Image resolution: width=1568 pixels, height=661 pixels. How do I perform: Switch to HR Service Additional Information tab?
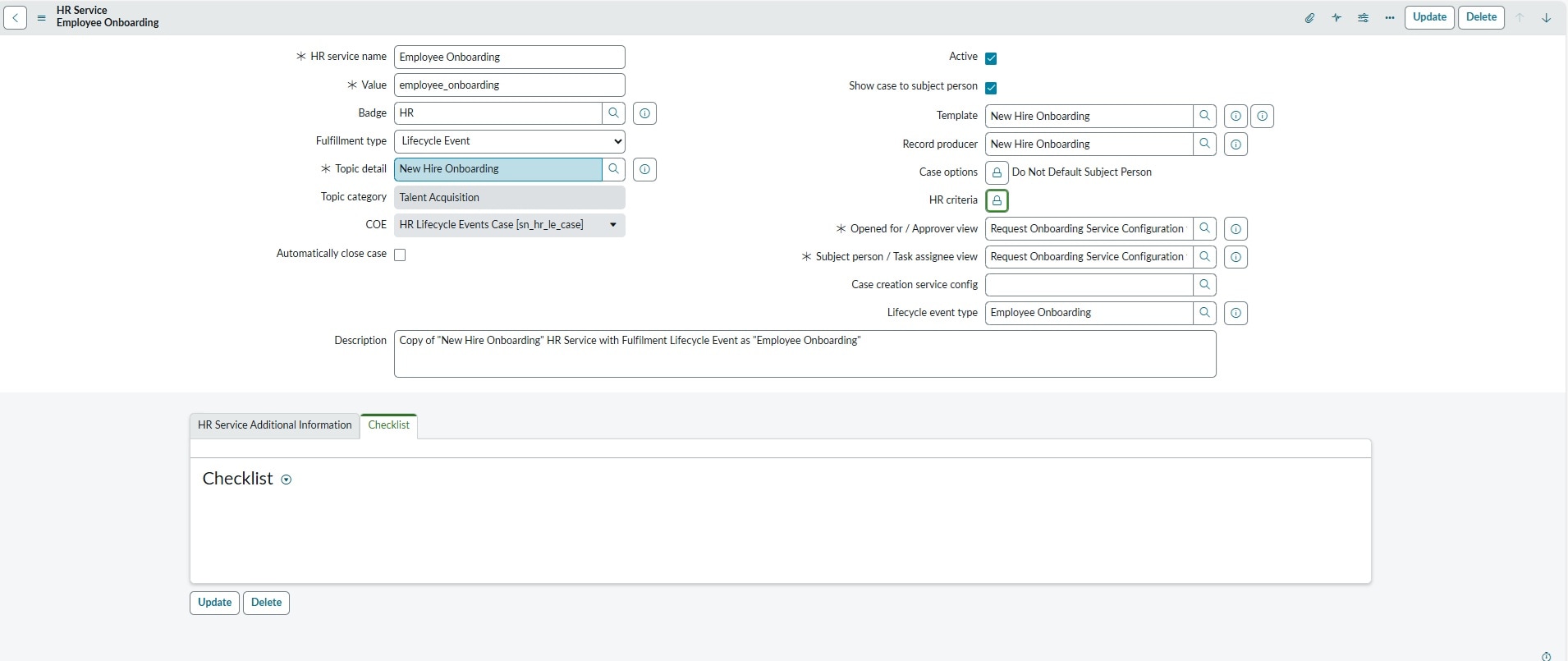[x=274, y=425]
